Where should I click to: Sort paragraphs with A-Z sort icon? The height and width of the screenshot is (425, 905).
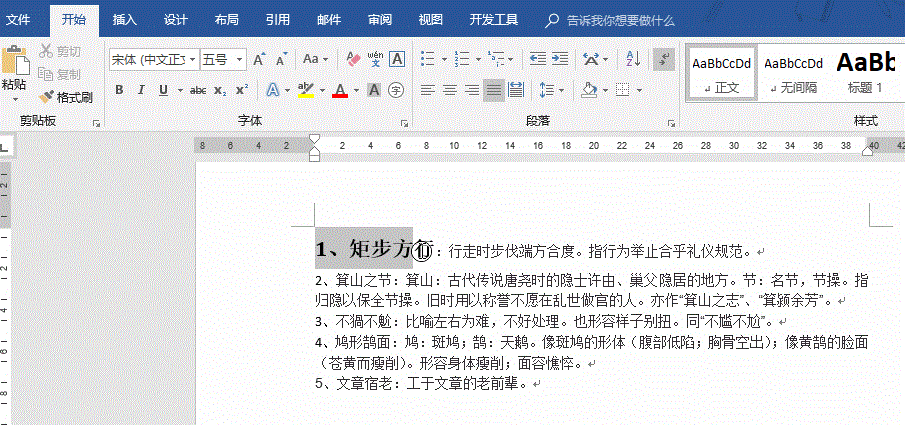click(x=633, y=59)
